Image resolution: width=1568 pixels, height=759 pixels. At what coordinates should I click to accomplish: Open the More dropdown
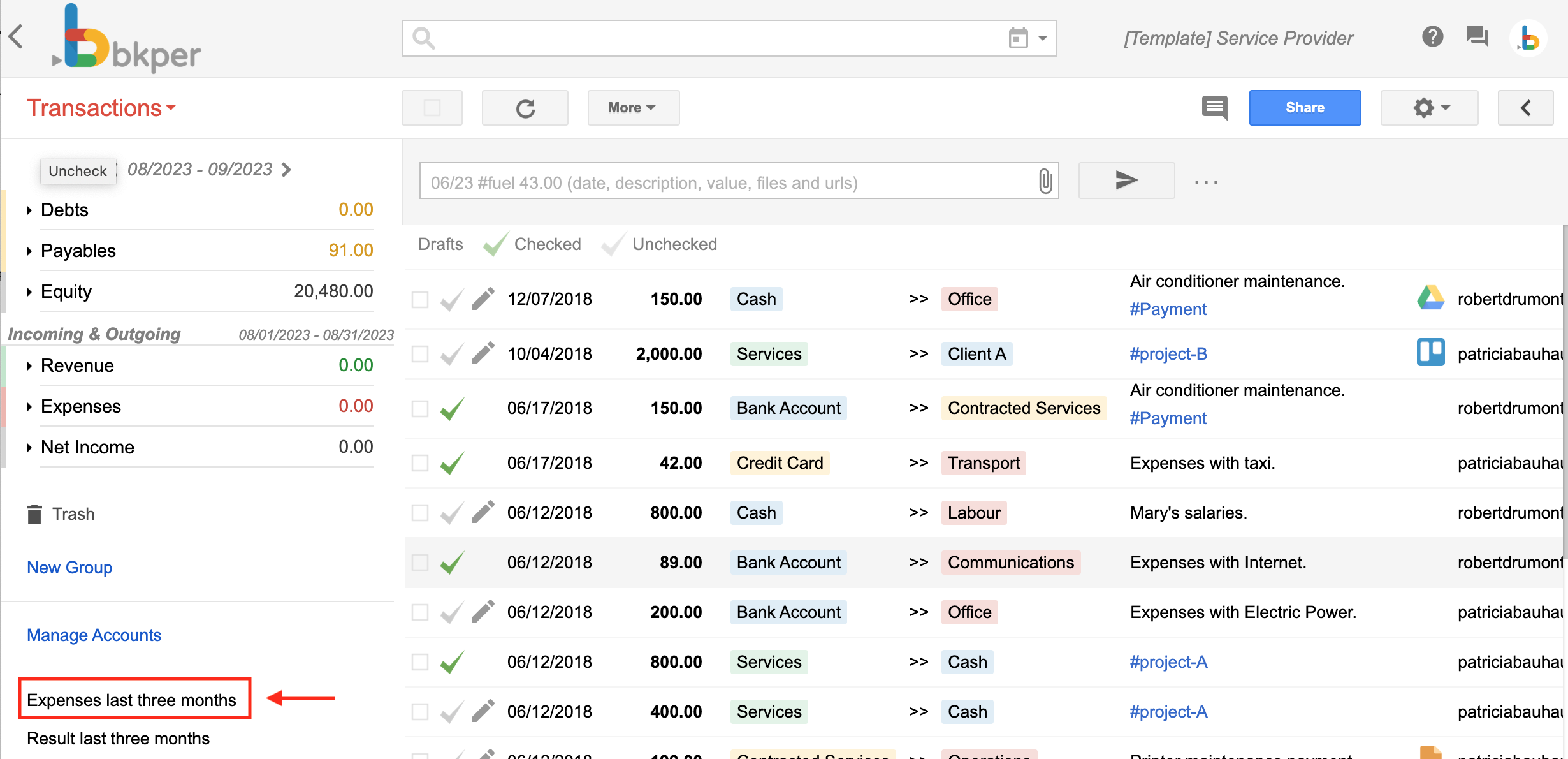pyautogui.click(x=632, y=107)
